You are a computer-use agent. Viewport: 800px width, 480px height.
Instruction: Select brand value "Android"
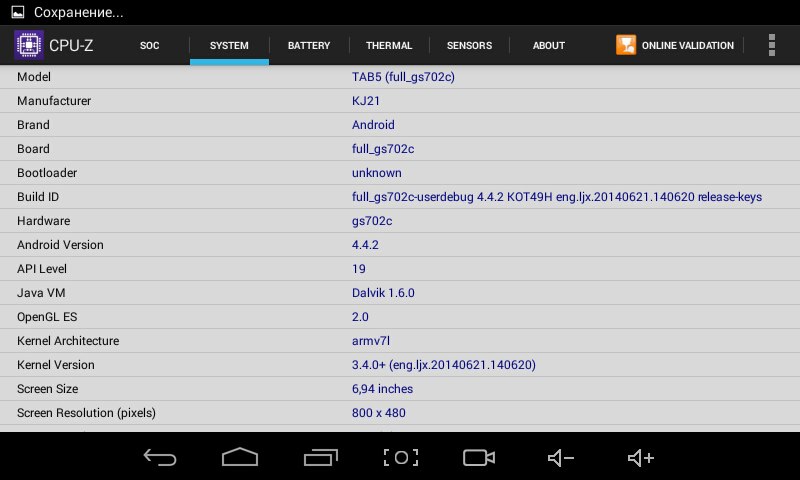pyautogui.click(x=373, y=124)
